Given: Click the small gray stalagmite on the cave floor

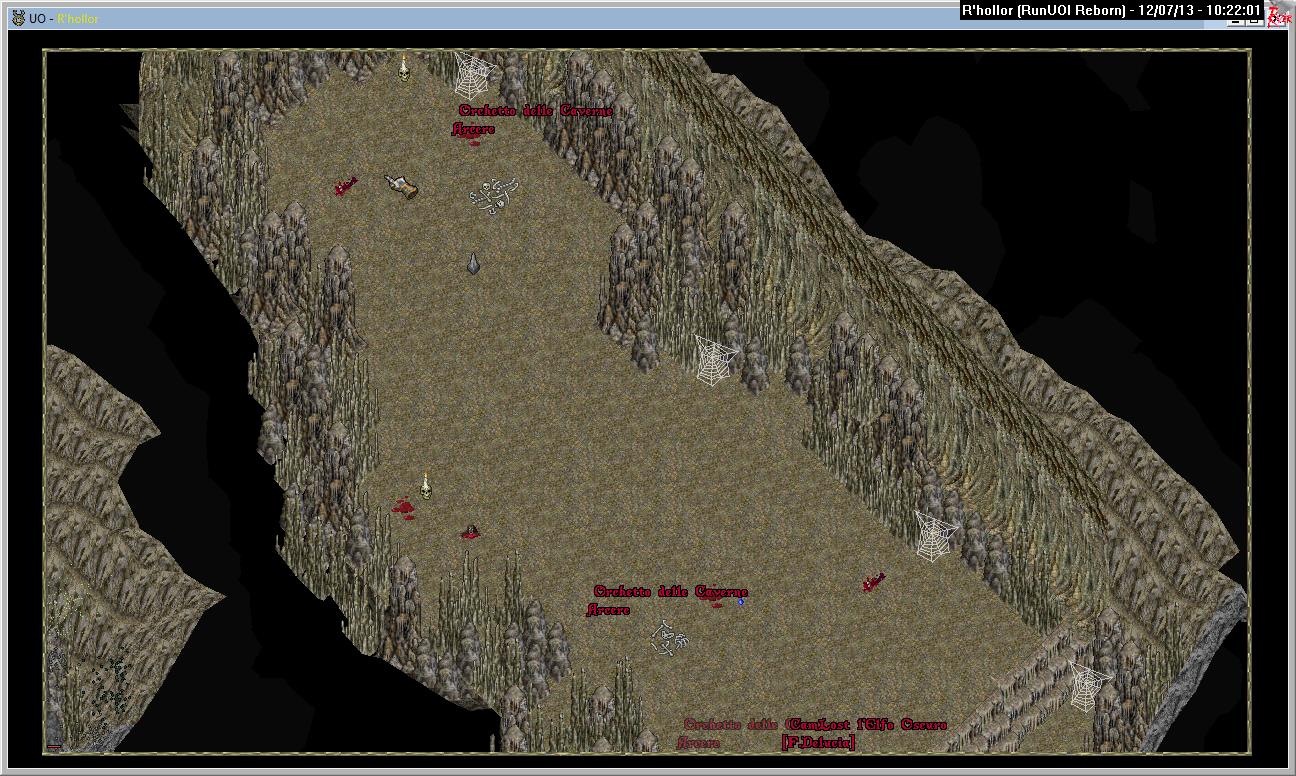Looking at the screenshot, I should (474, 263).
